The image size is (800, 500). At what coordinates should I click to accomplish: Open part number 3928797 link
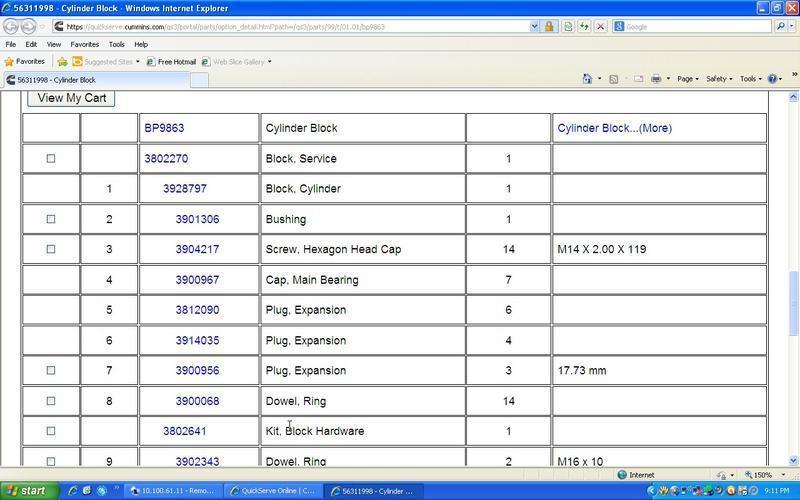click(x=185, y=189)
